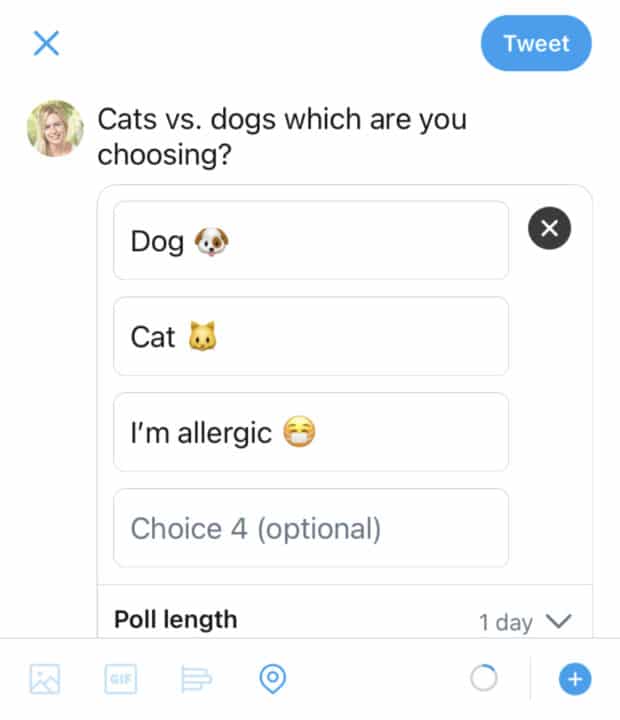This screenshot has width=620, height=720.
Task: Remove the poll with the dark X button
Action: pyautogui.click(x=549, y=229)
